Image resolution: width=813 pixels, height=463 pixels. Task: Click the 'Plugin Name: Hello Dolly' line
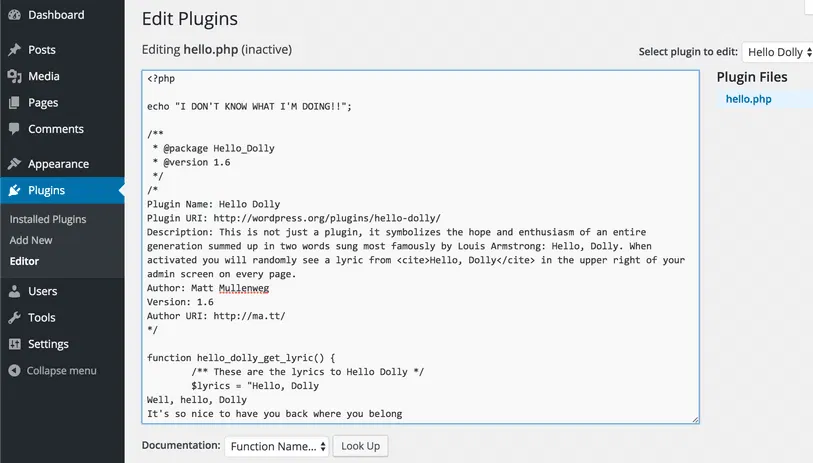click(x=213, y=204)
